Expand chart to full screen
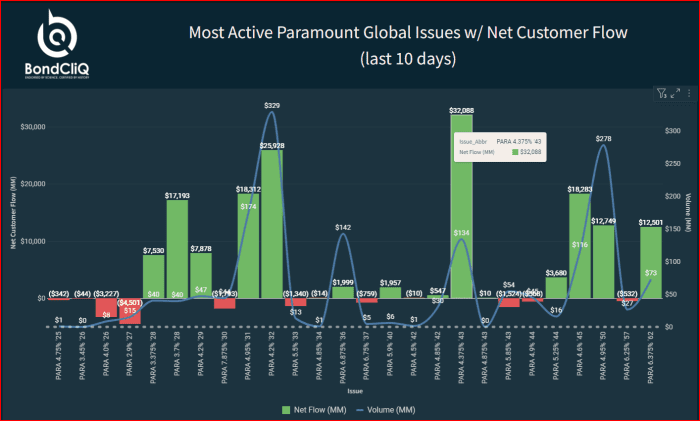This screenshot has width=700, height=421. click(x=675, y=93)
